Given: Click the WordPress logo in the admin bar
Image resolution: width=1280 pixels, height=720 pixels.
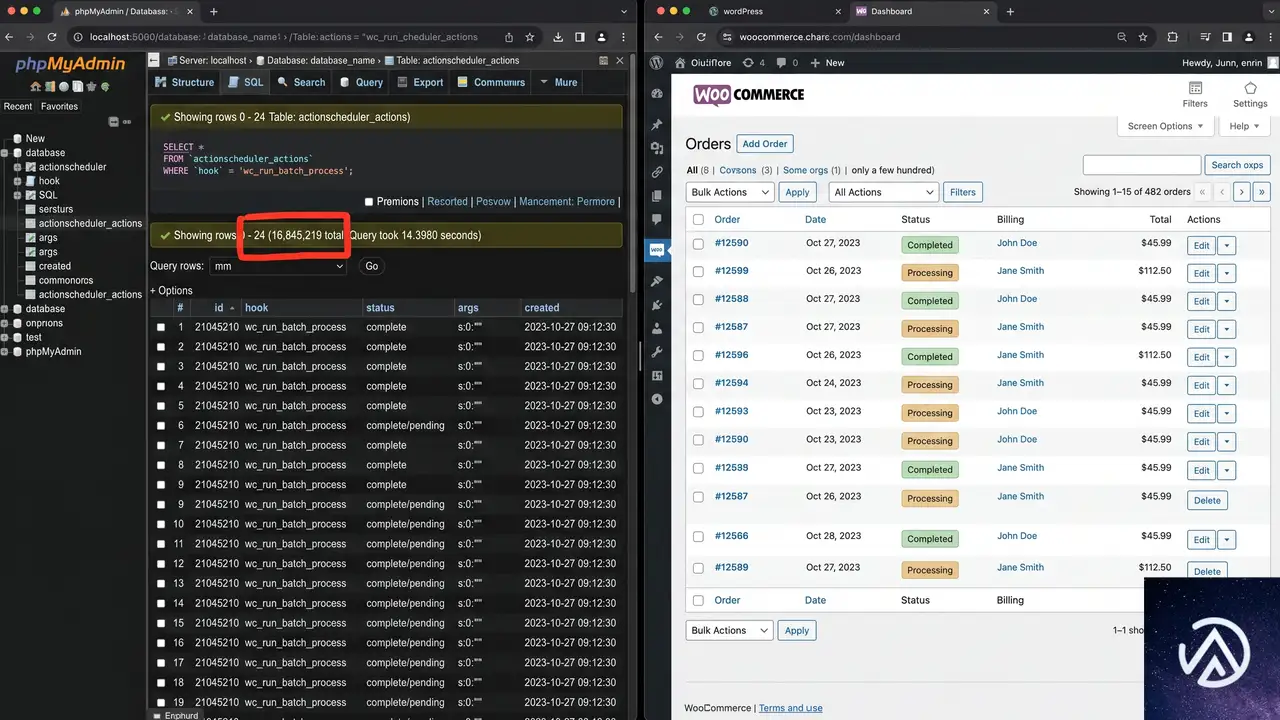Looking at the screenshot, I should [656, 62].
